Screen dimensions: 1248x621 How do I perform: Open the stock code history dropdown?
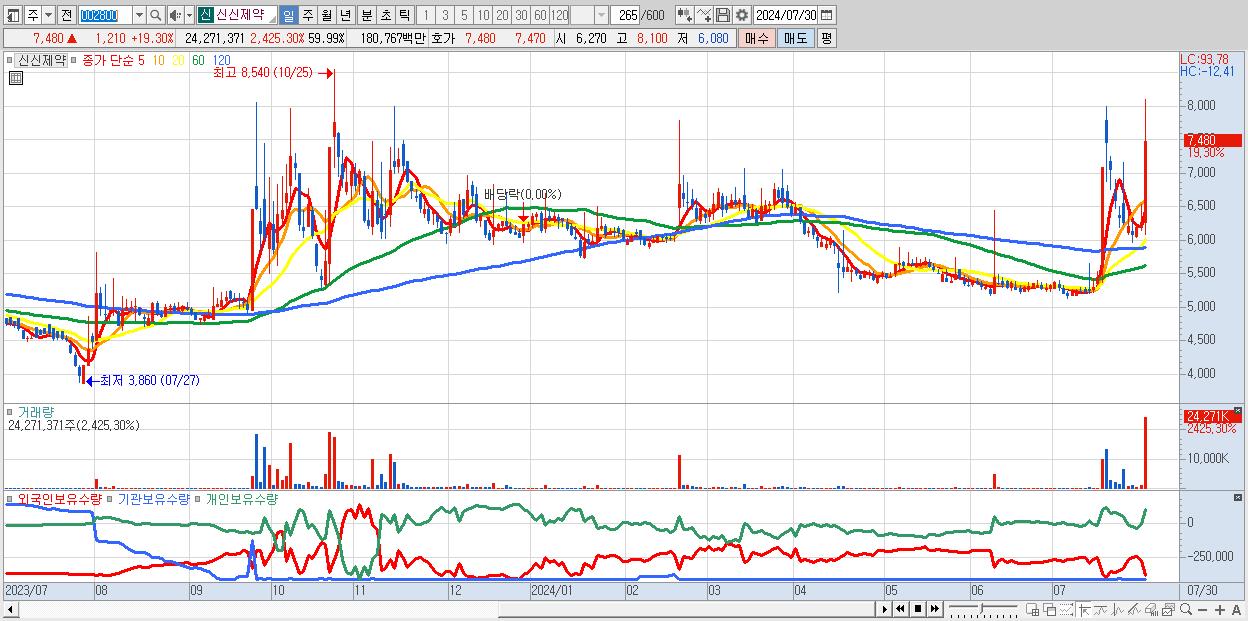click(139, 15)
